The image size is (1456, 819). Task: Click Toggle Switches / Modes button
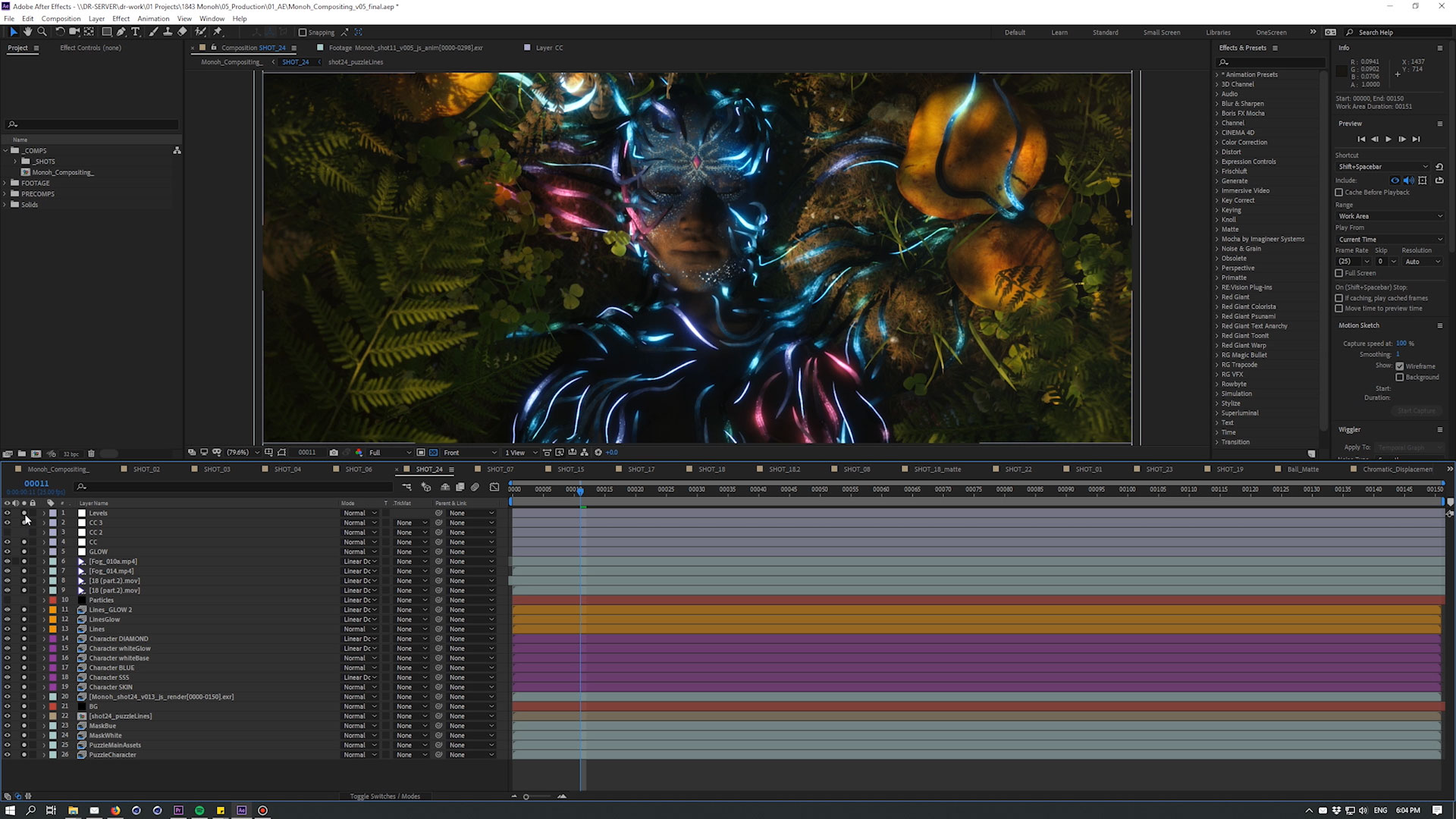385,796
